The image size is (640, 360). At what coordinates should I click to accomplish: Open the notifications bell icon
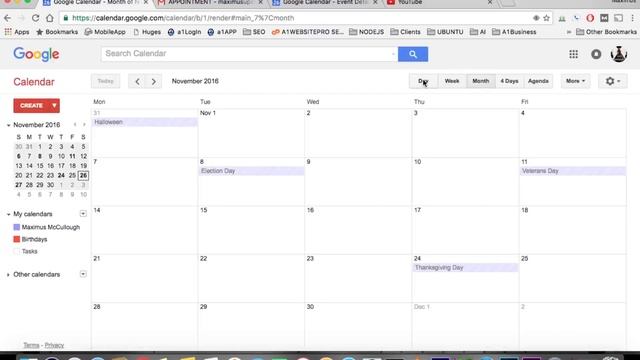[596, 54]
